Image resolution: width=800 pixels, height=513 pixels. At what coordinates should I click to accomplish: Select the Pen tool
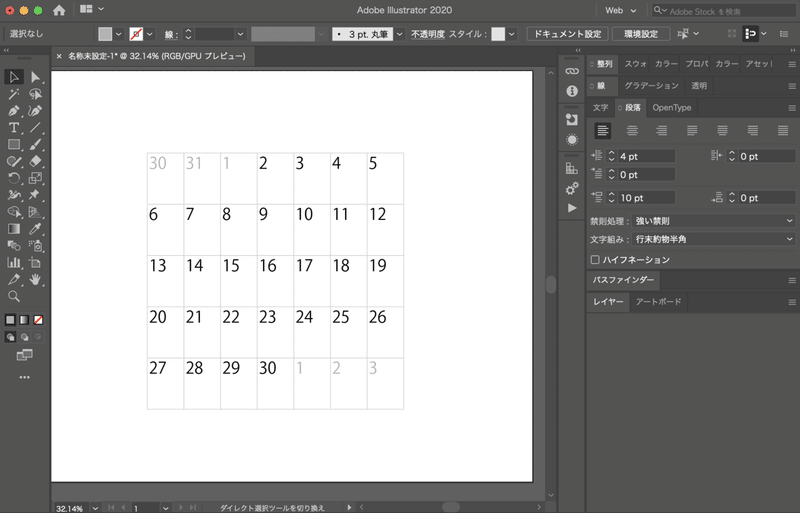[x=14, y=111]
